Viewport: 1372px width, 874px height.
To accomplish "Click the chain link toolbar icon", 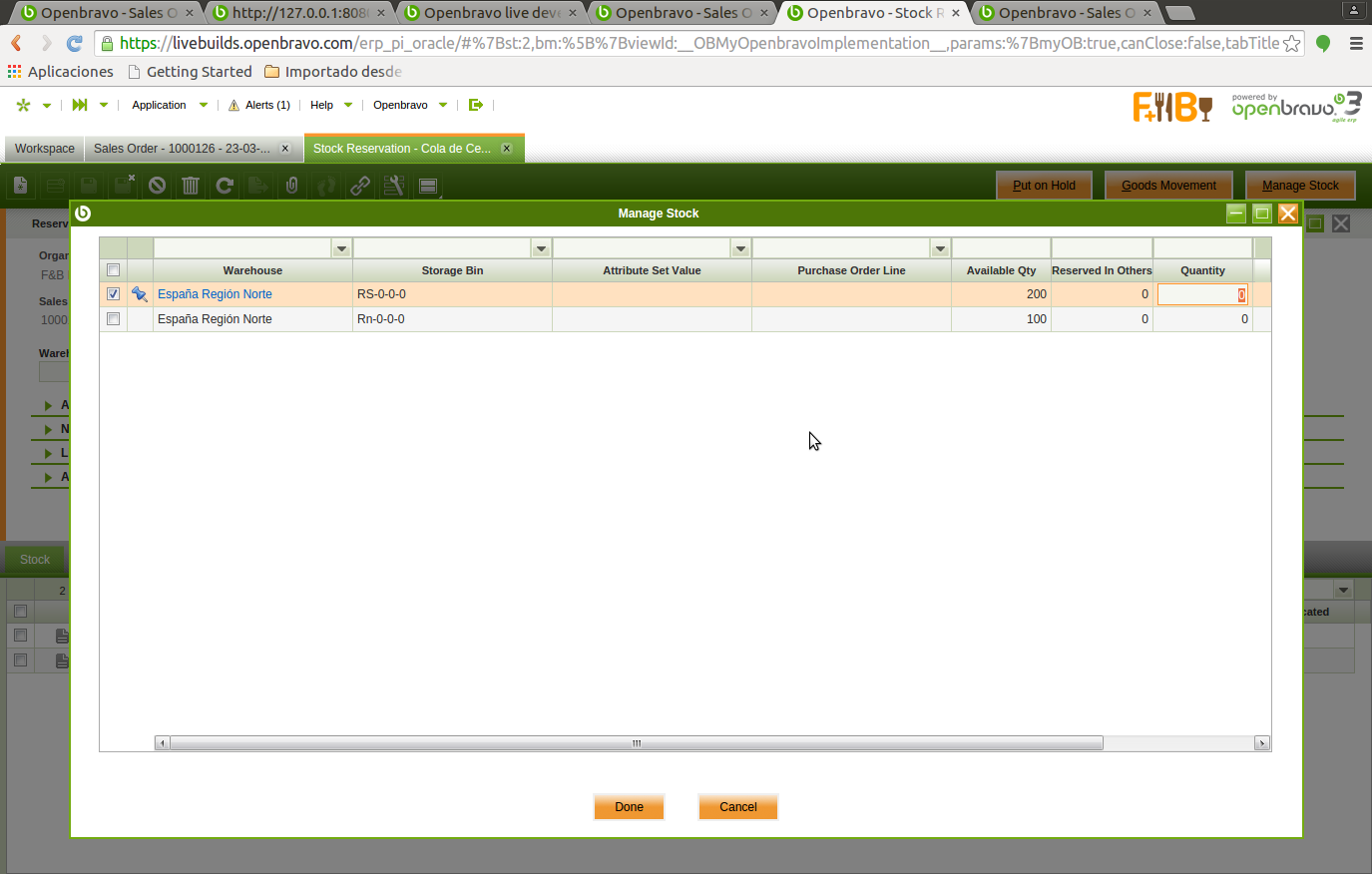I will point(360,185).
